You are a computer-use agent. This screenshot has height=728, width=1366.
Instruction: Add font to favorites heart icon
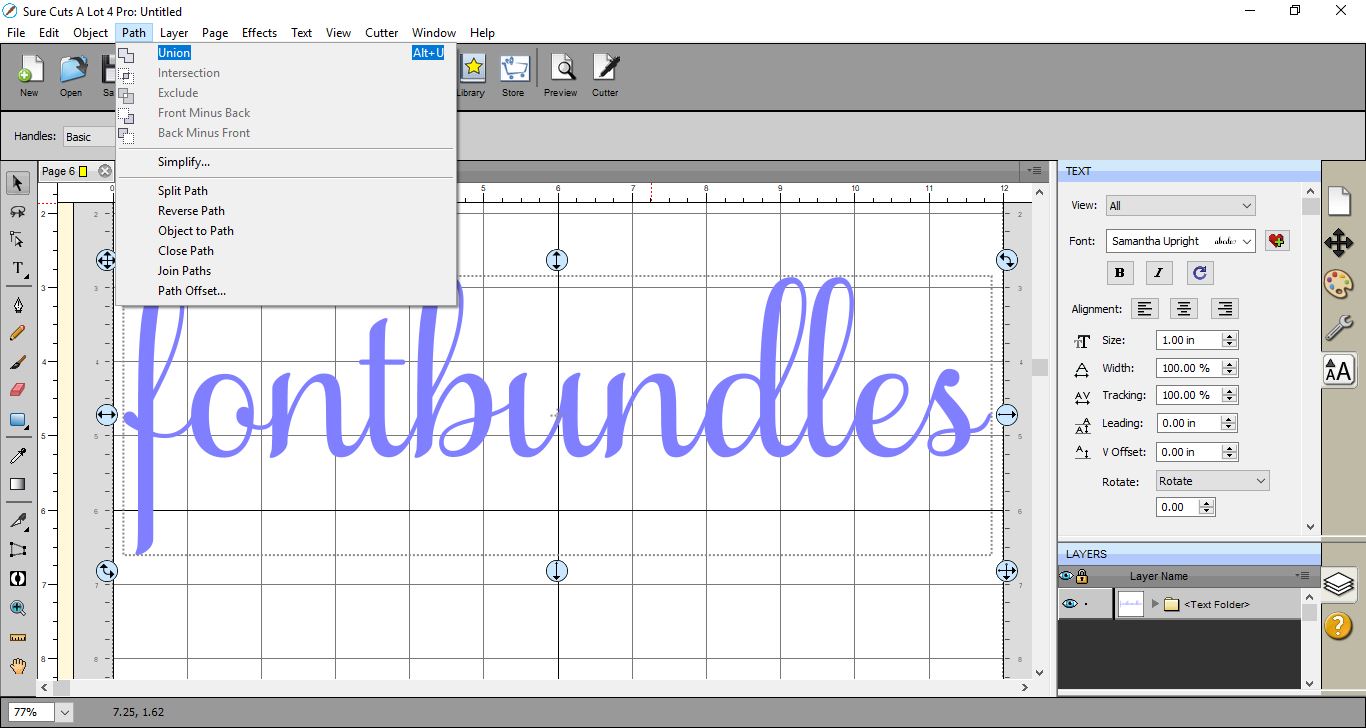[1277, 241]
